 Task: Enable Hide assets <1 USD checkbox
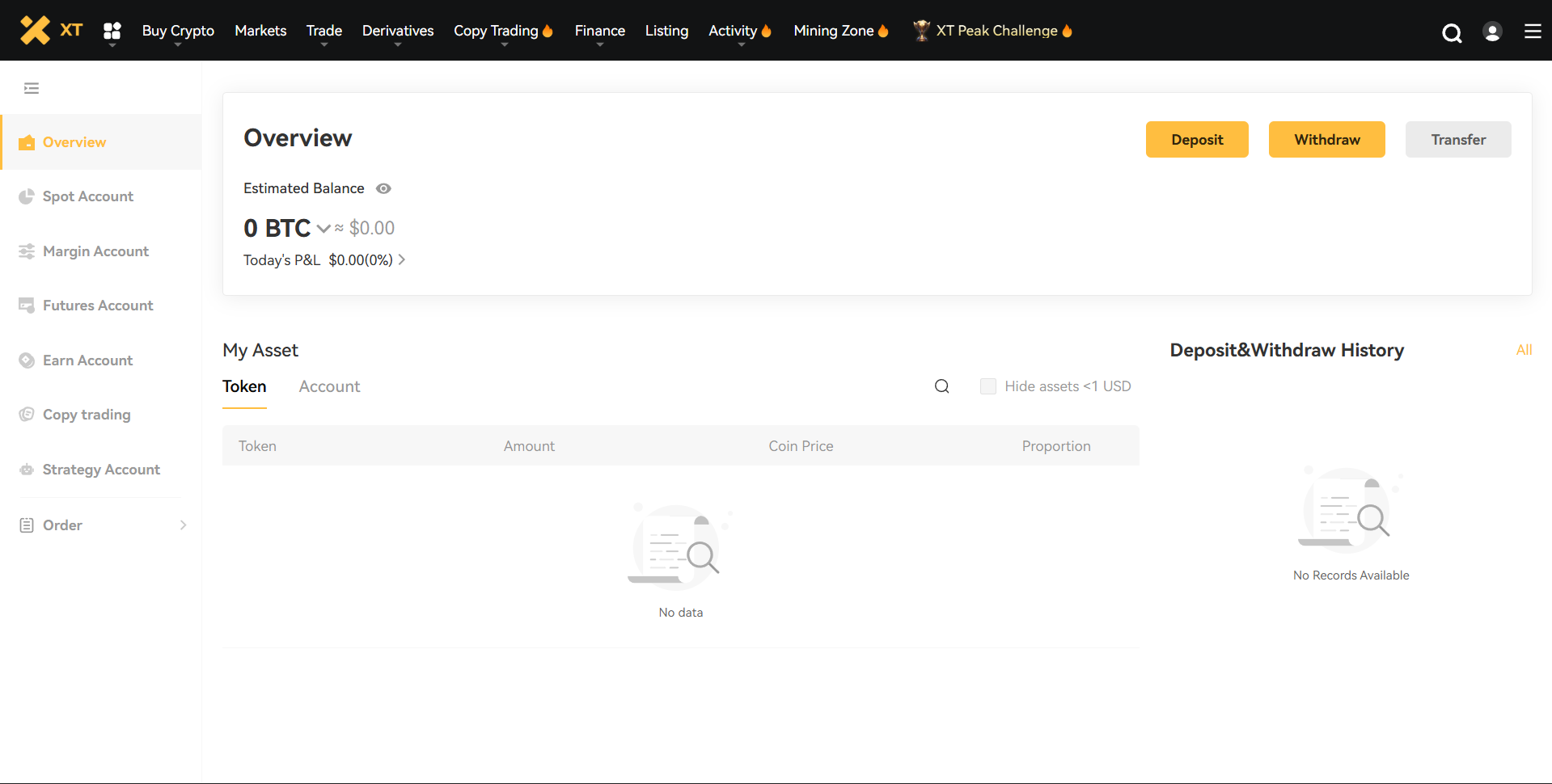[x=987, y=386]
